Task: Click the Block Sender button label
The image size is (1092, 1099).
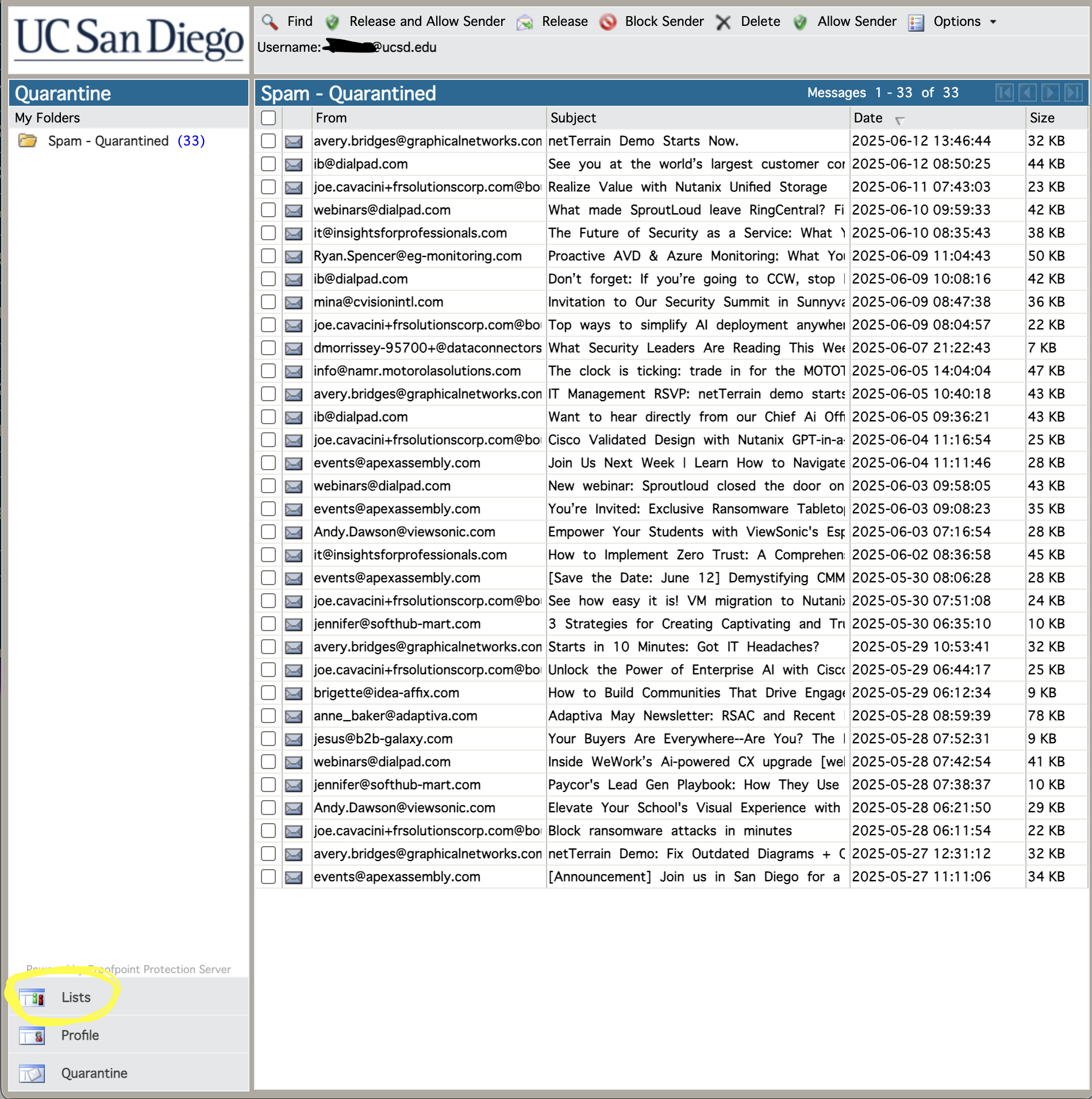Action: pyautogui.click(x=664, y=21)
